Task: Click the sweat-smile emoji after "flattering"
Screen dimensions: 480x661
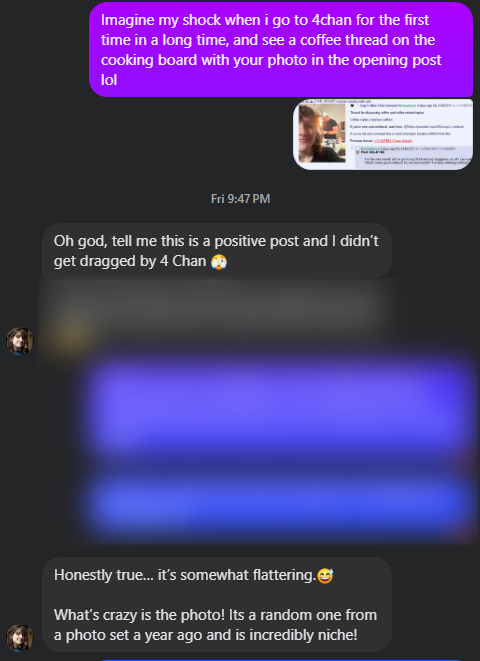Action: [325, 575]
